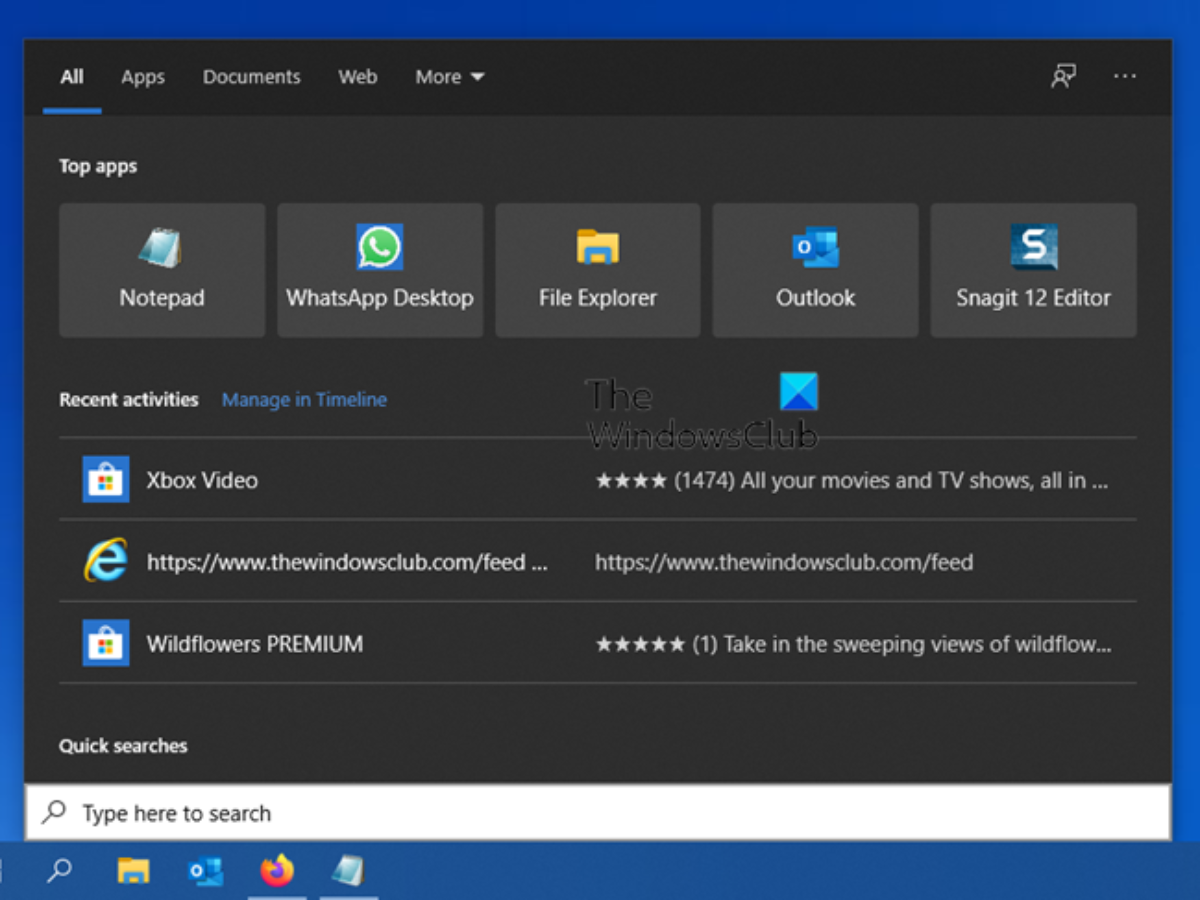Switch to the Web tab
Screen dimensions: 1200x900
(357, 77)
